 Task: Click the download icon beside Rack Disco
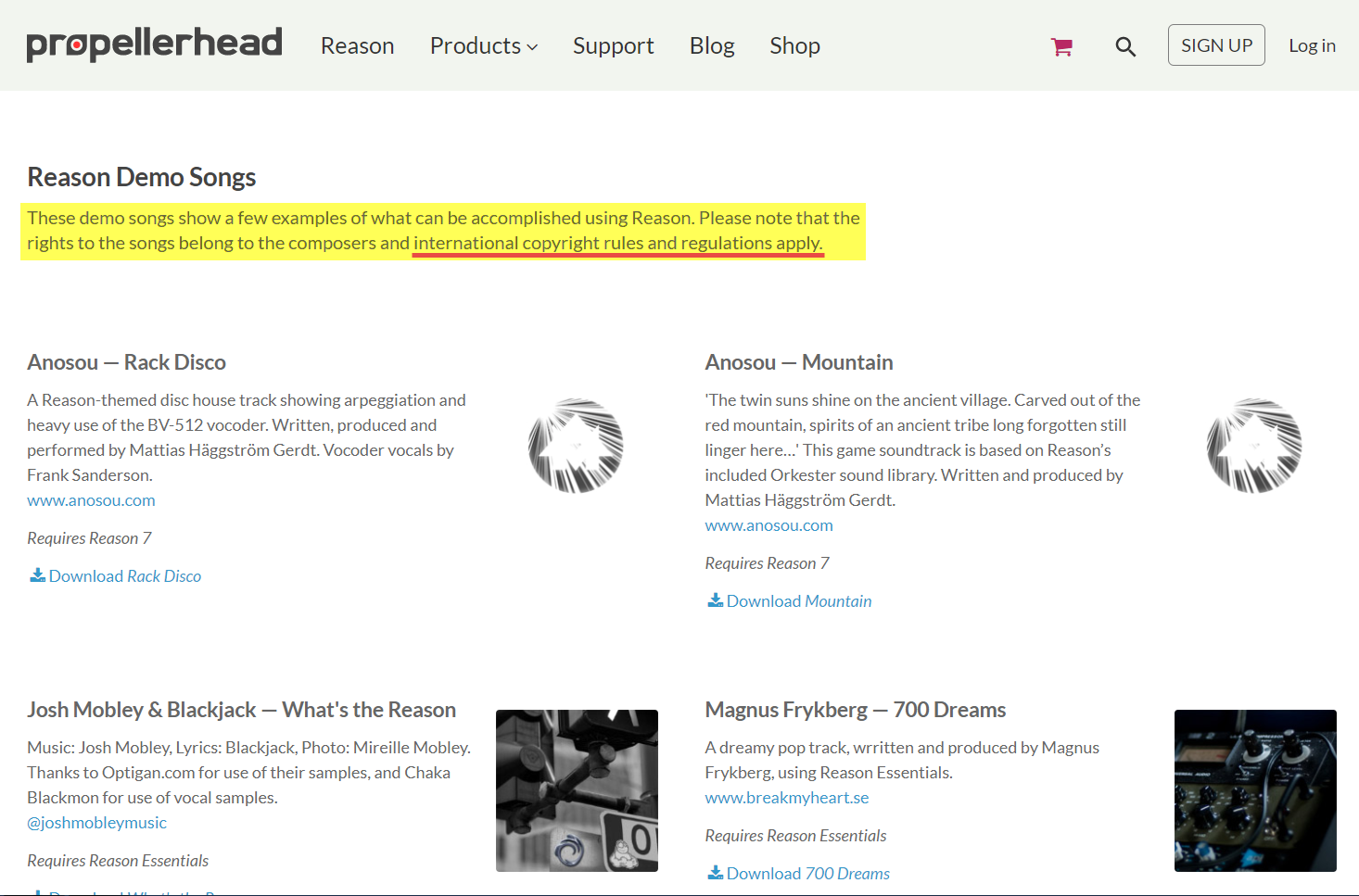37,575
